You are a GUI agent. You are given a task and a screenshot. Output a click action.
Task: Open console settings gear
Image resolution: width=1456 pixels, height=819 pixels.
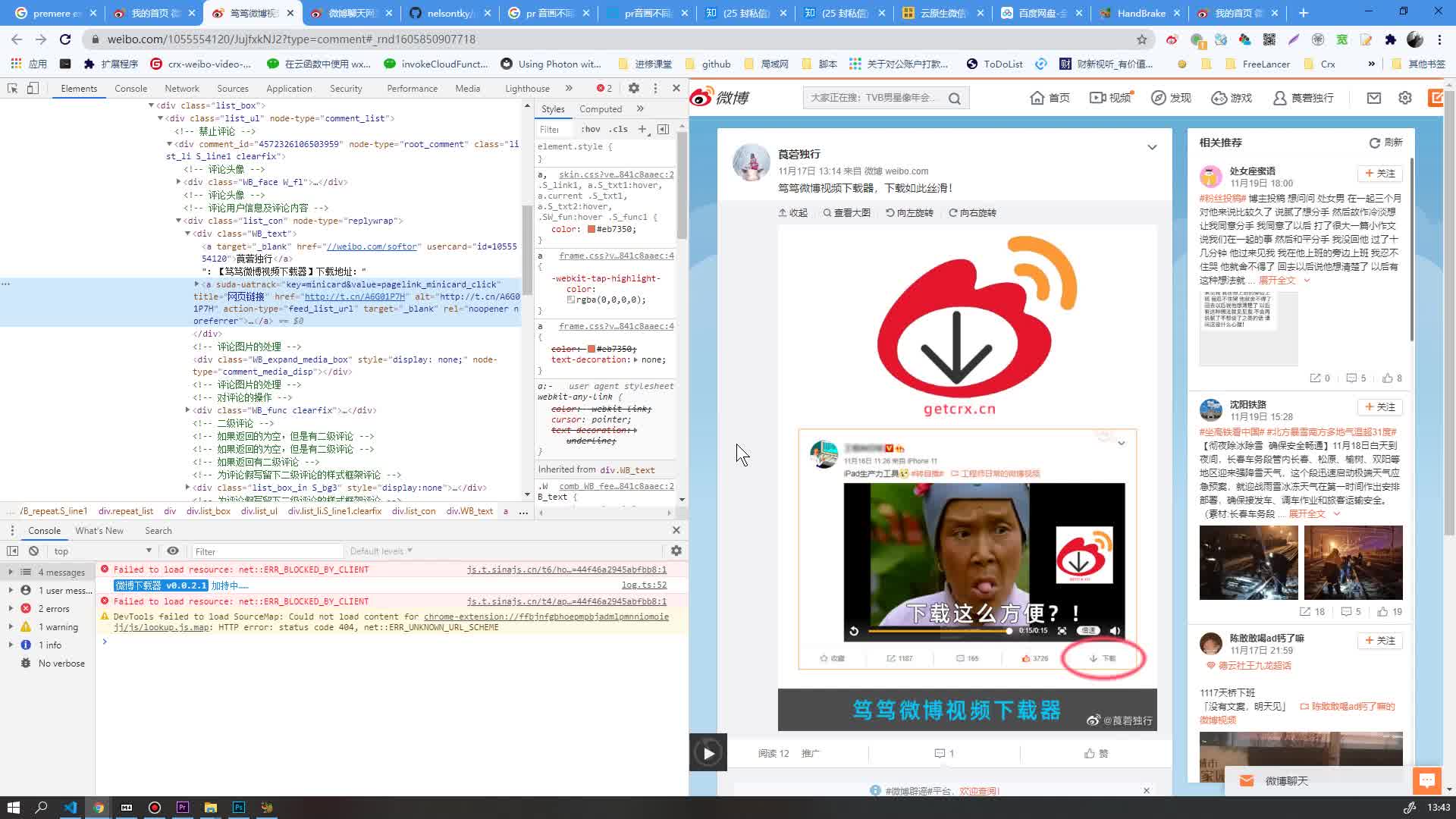tap(676, 551)
